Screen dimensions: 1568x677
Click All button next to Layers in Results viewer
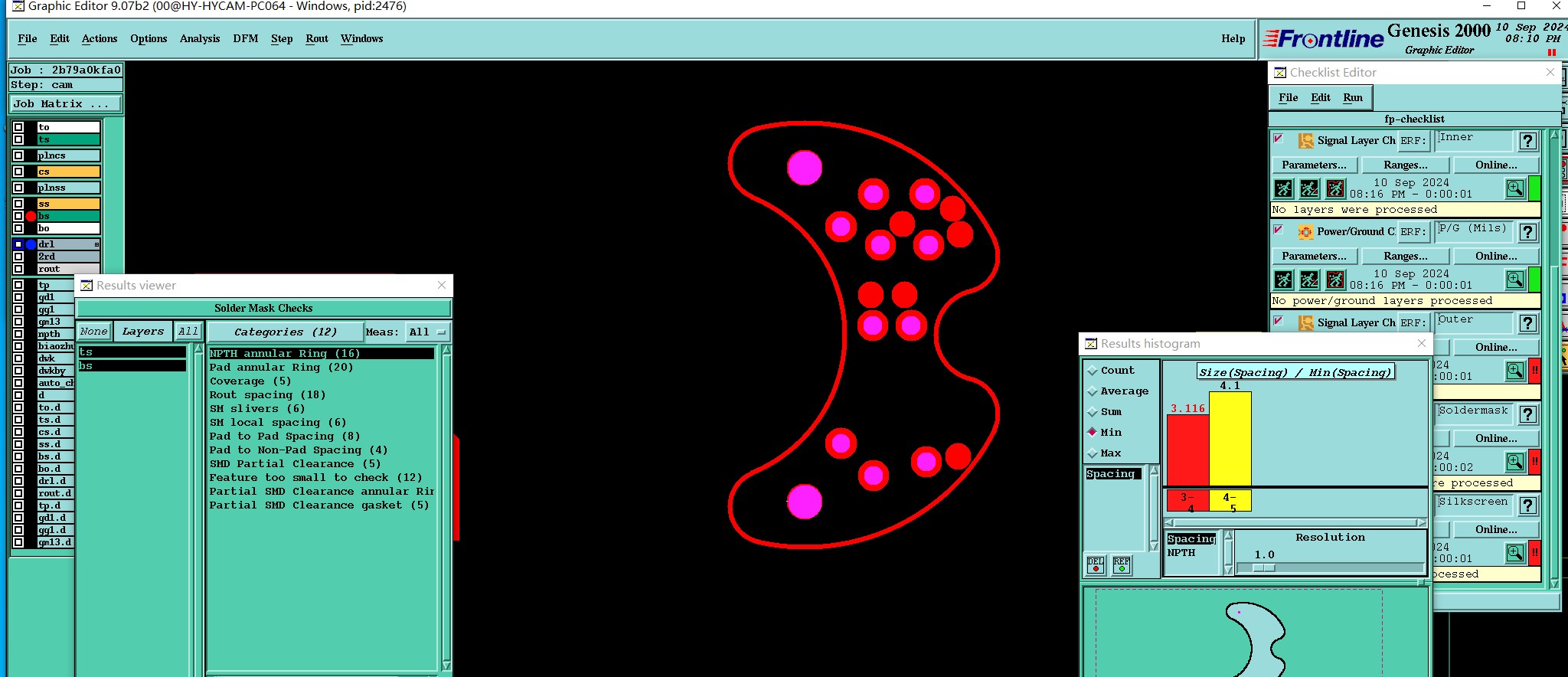click(x=188, y=332)
